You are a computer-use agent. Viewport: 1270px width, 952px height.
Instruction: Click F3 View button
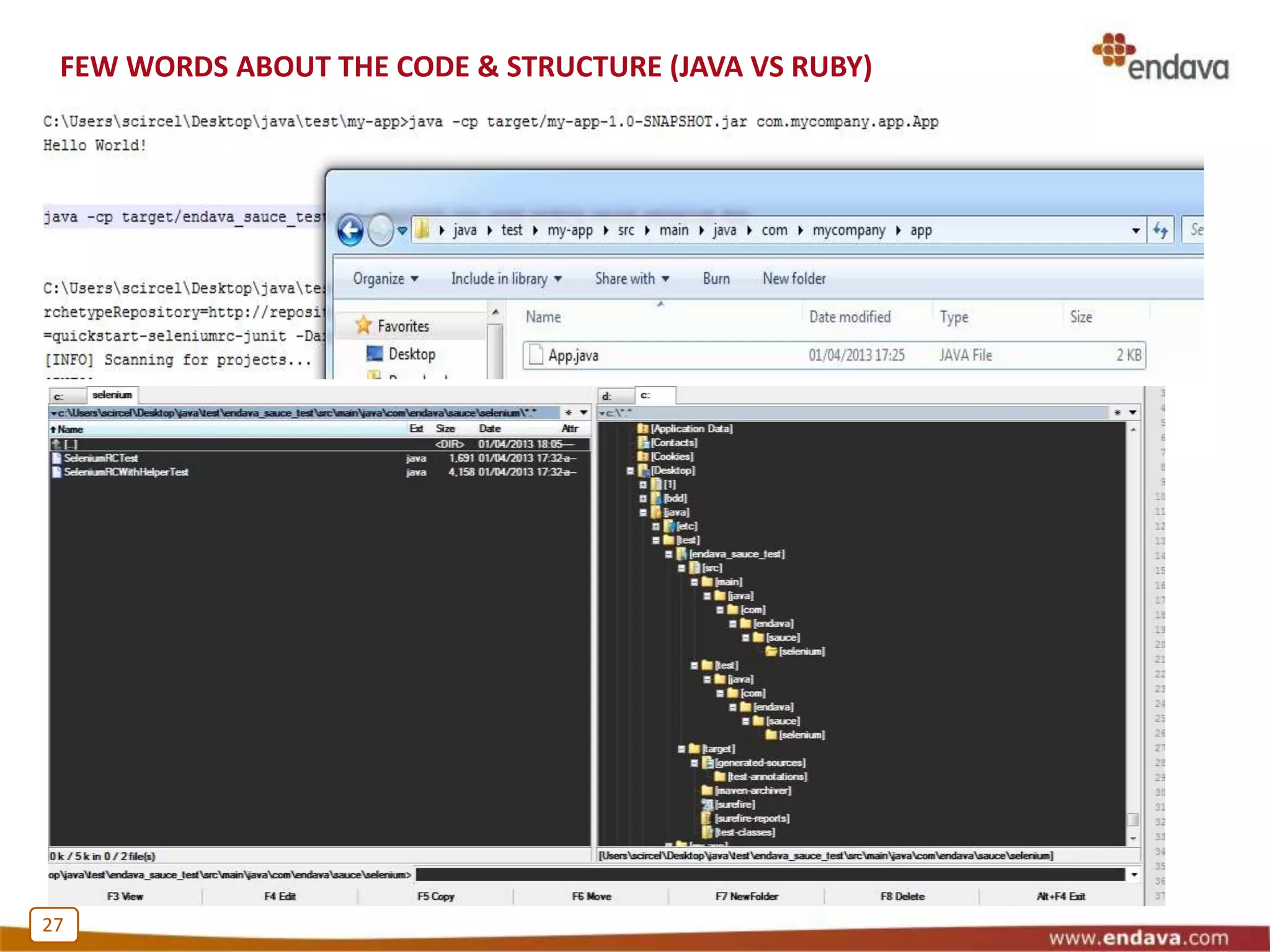(125, 896)
